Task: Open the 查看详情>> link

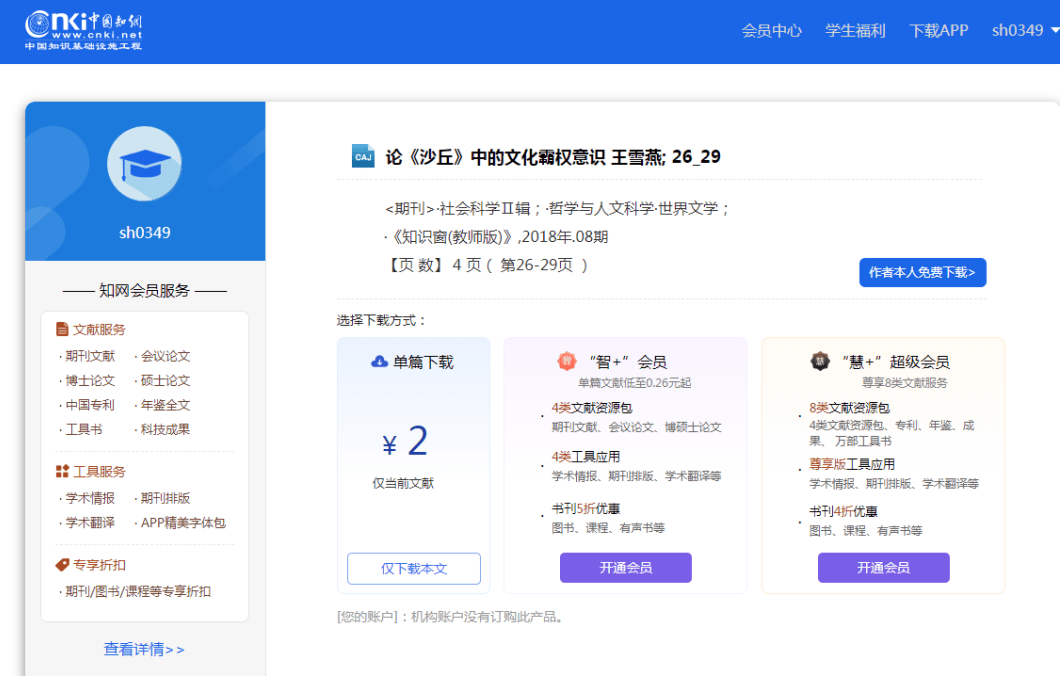Action: (x=144, y=649)
